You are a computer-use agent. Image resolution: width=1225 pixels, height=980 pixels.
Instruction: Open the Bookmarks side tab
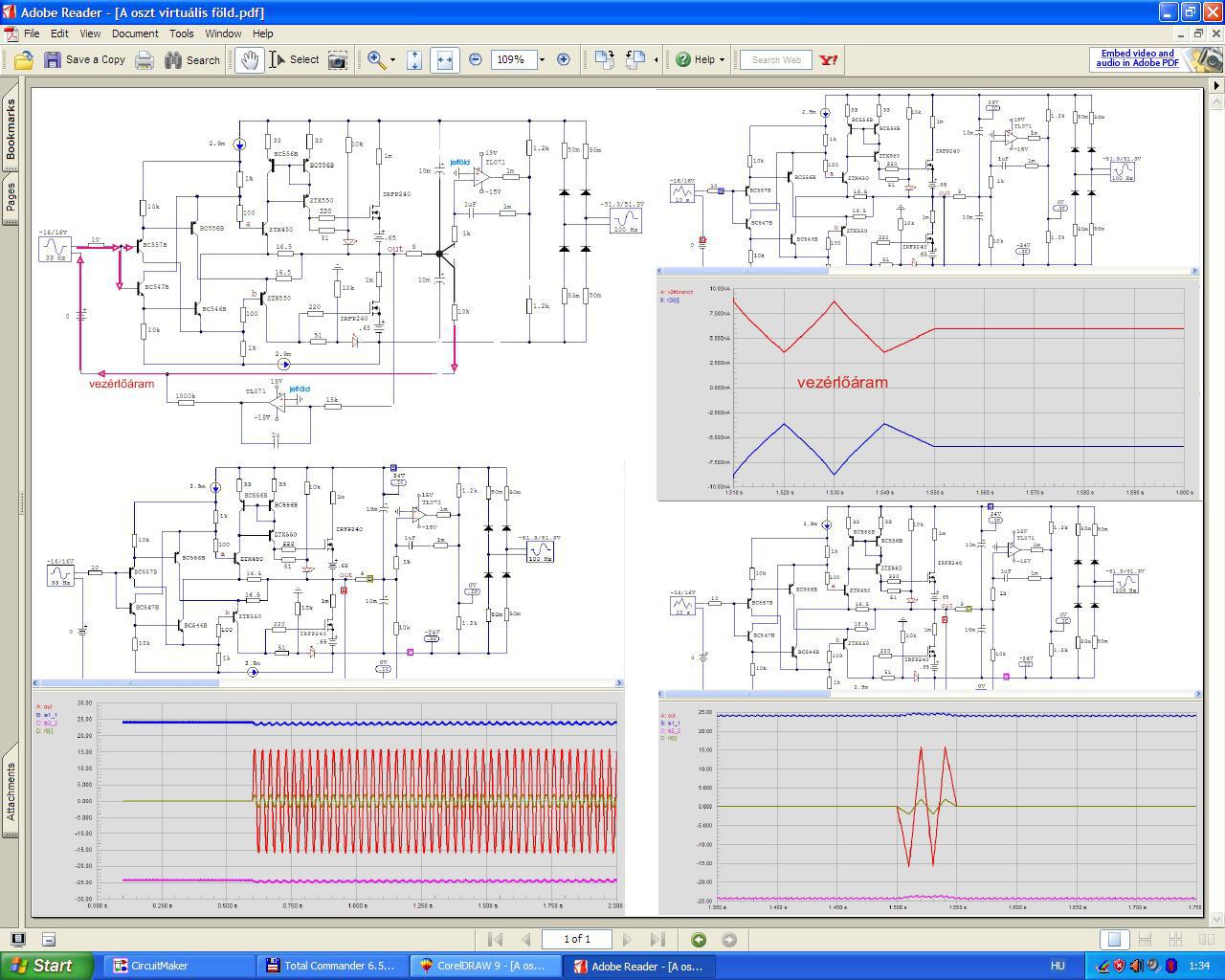coord(11,129)
